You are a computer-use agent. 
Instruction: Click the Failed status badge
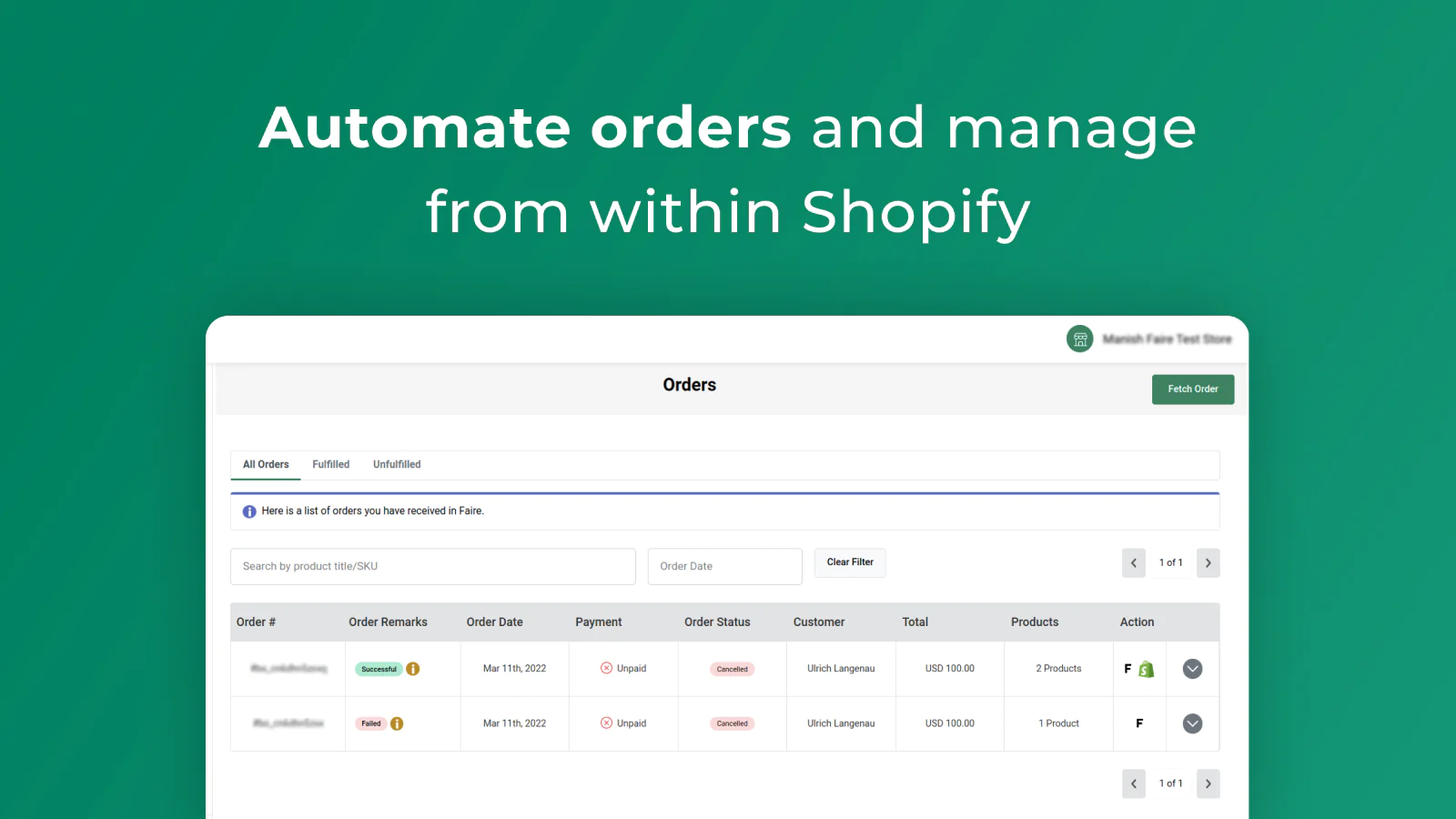(x=371, y=723)
